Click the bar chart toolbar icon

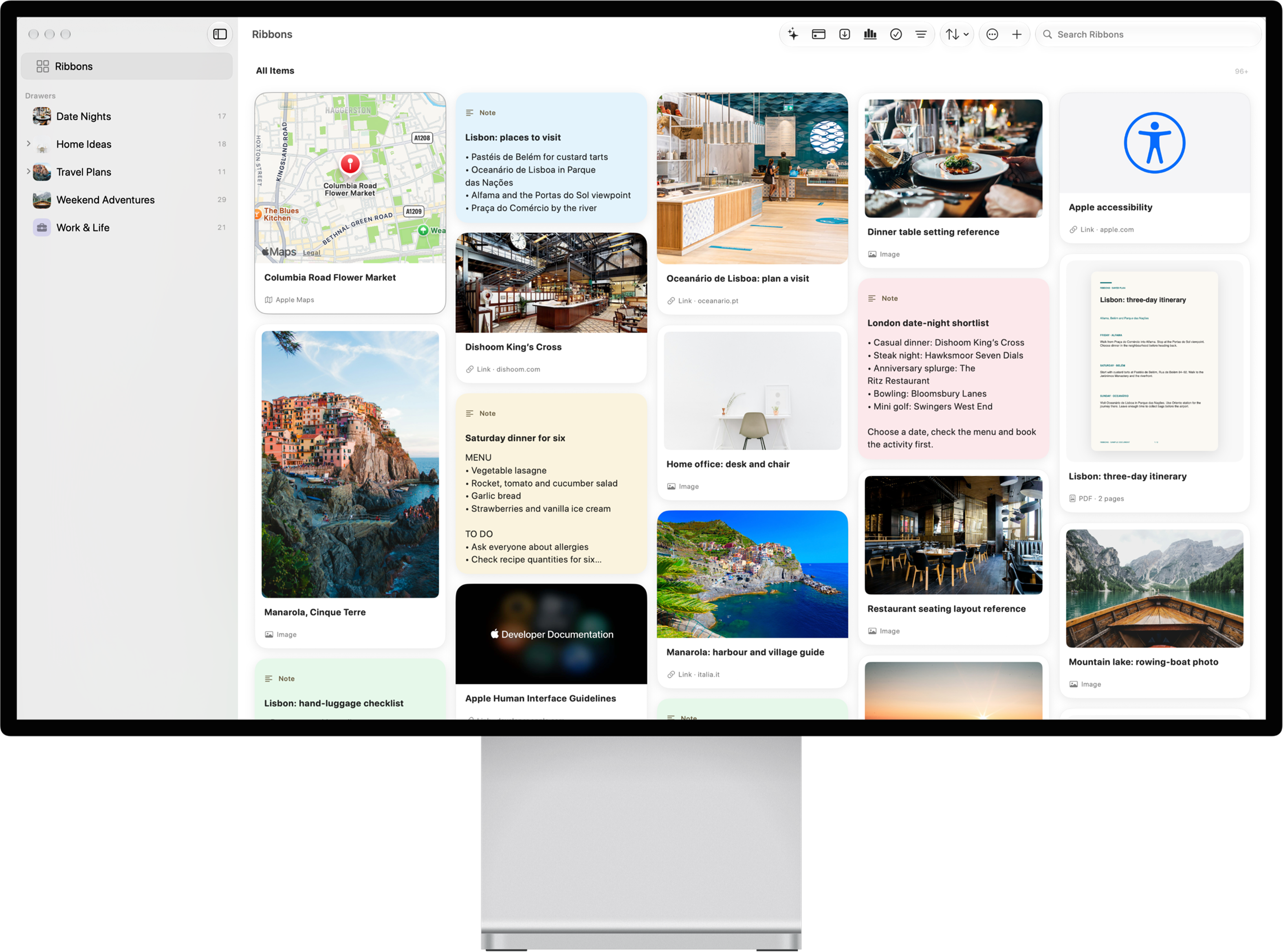click(x=870, y=34)
